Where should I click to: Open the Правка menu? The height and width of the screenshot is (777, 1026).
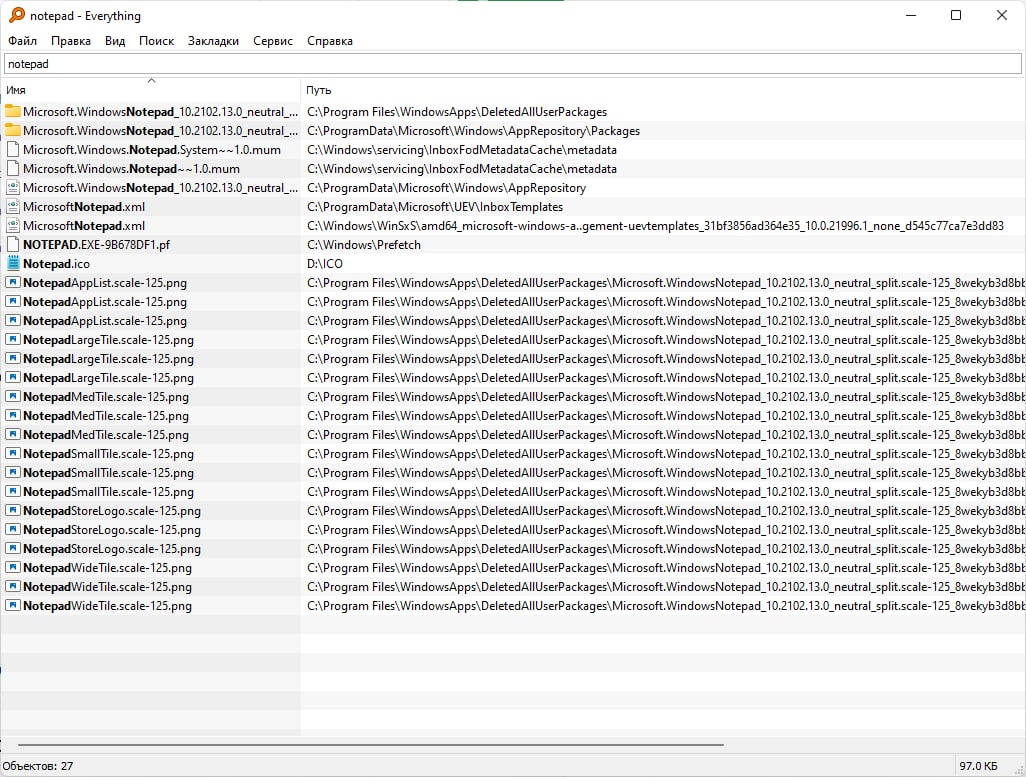(71, 41)
